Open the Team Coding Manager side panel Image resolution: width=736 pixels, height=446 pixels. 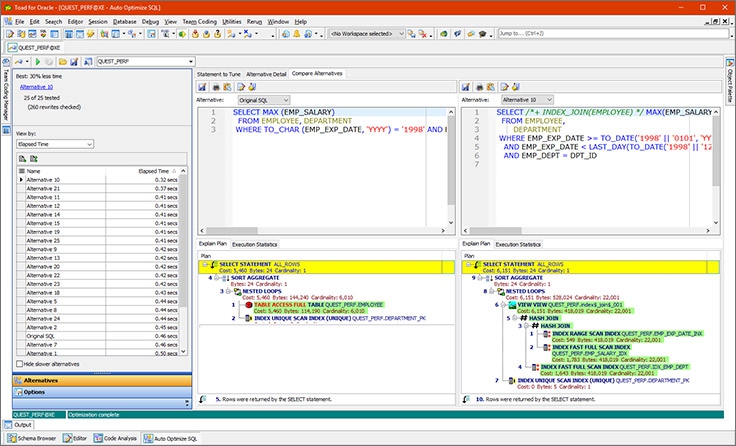5,95
